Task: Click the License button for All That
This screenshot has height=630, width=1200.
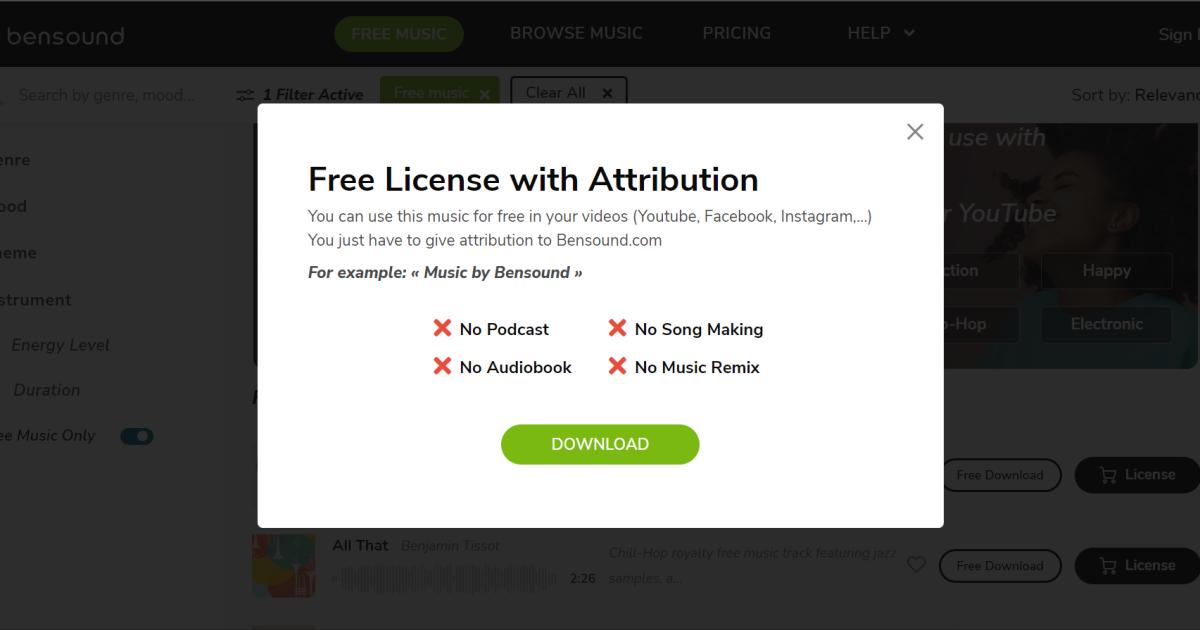Action: 1137,566
